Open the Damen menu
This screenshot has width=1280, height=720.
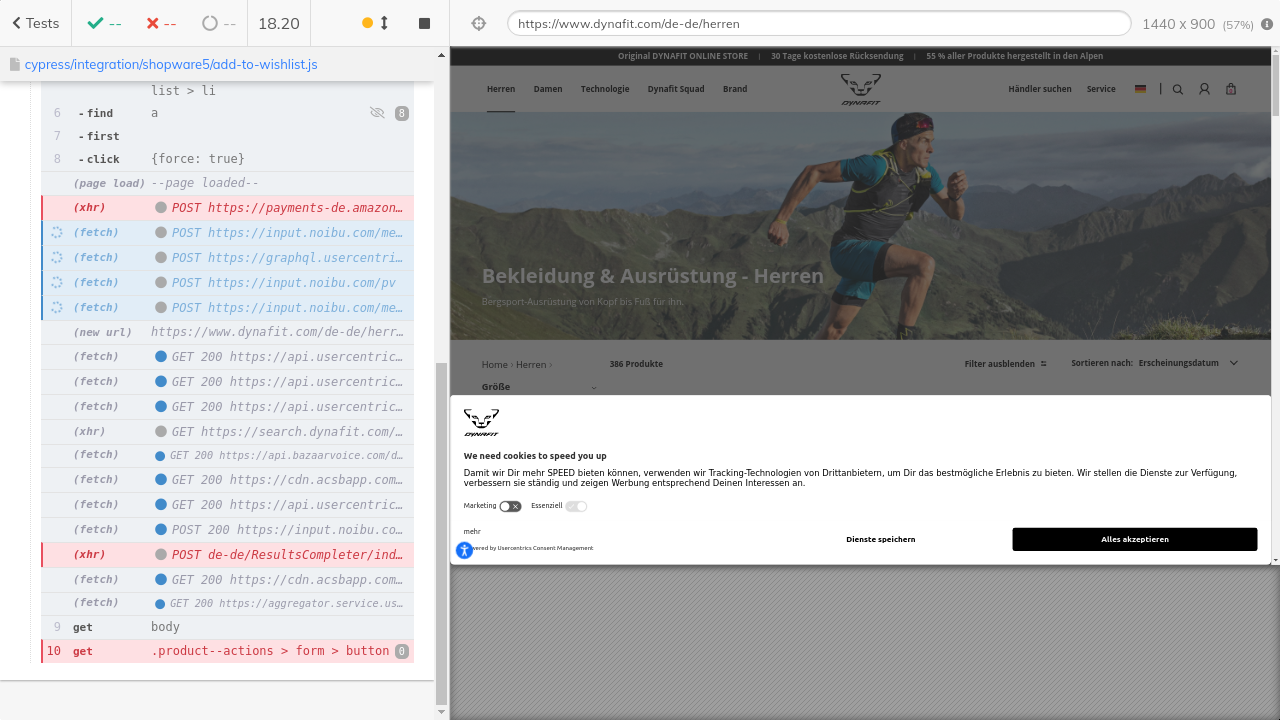[x=548, y=89]
